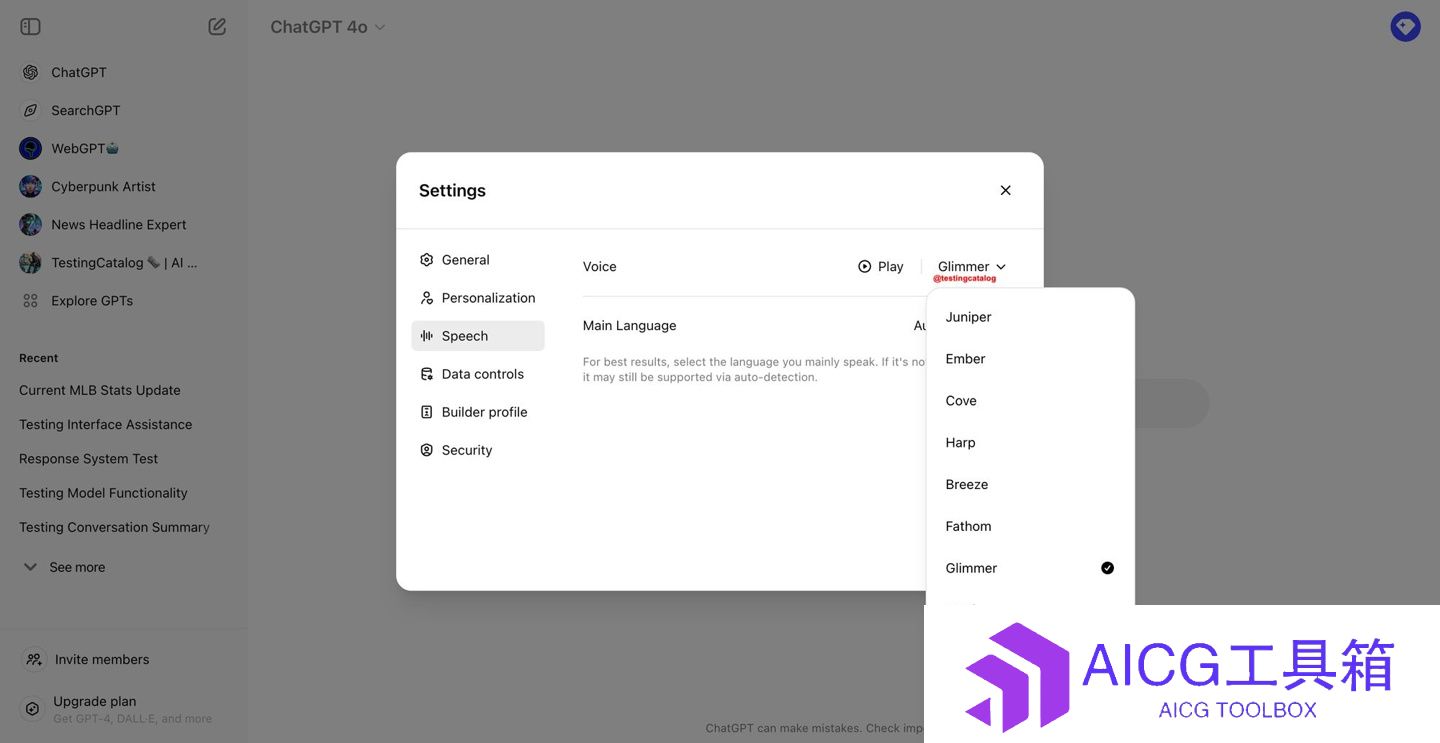The height and width of the screenshot is (743, 1440).
Task: Switch to General settings tab
Action: 478,260
